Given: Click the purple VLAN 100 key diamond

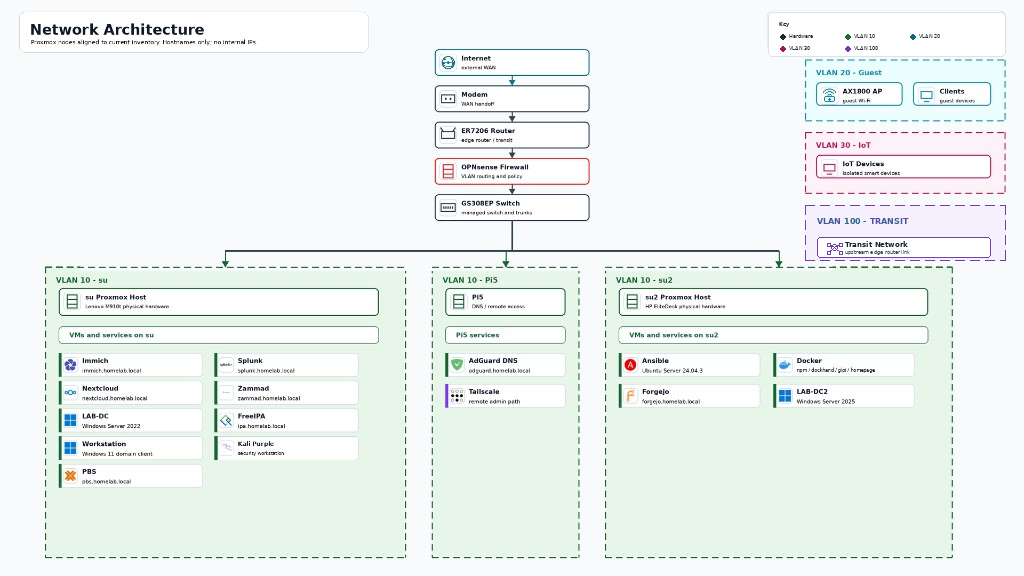Looking at the screenshot, I should (x=848, y=48).
